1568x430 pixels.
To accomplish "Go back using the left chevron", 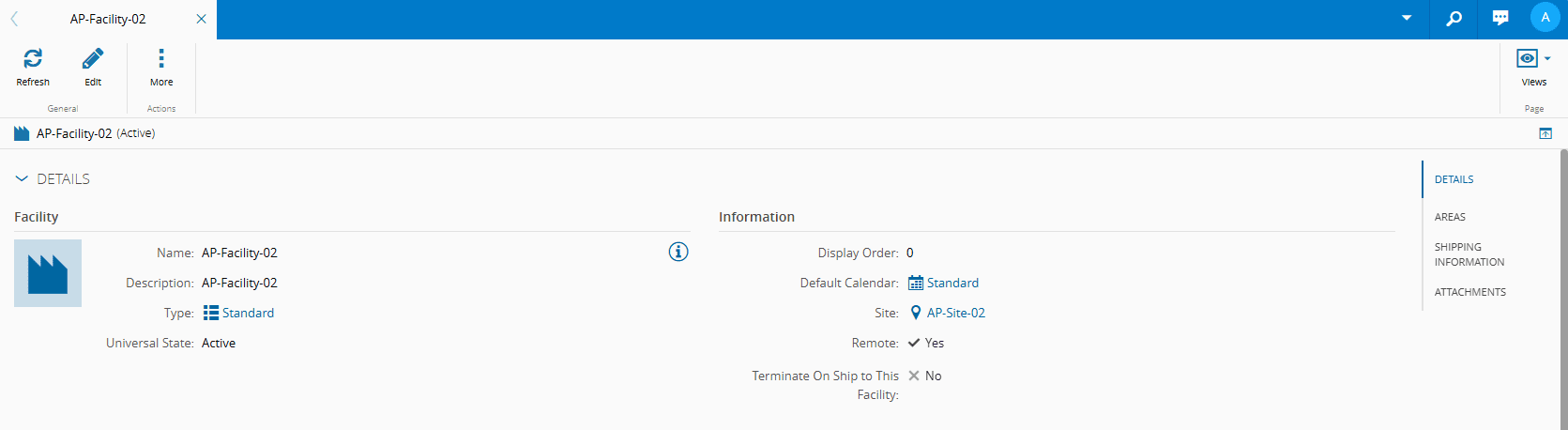I will [14, 19].
